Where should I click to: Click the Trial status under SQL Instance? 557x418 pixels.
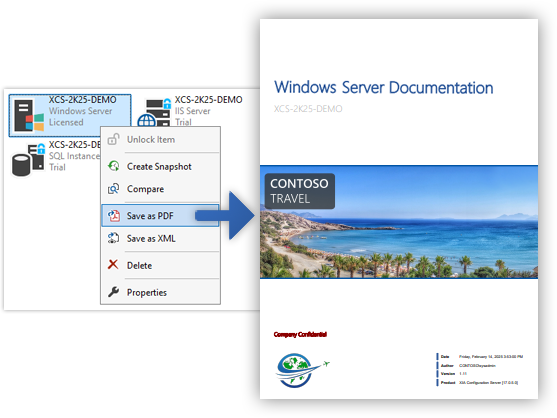[x=57, y=167]
